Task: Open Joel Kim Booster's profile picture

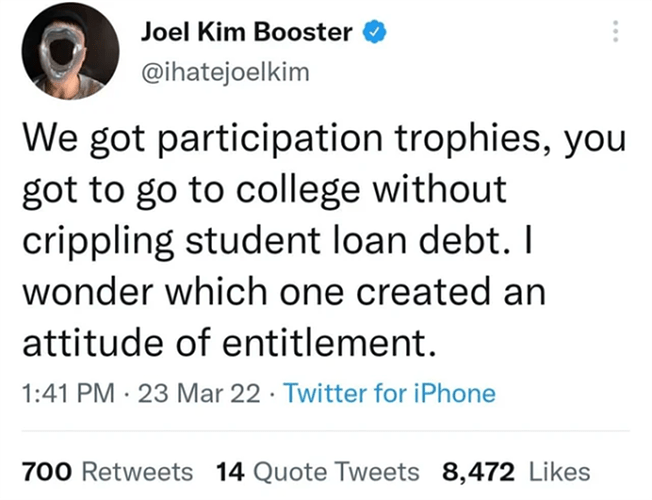Action: pyautogui.click(x=71, y=51)
